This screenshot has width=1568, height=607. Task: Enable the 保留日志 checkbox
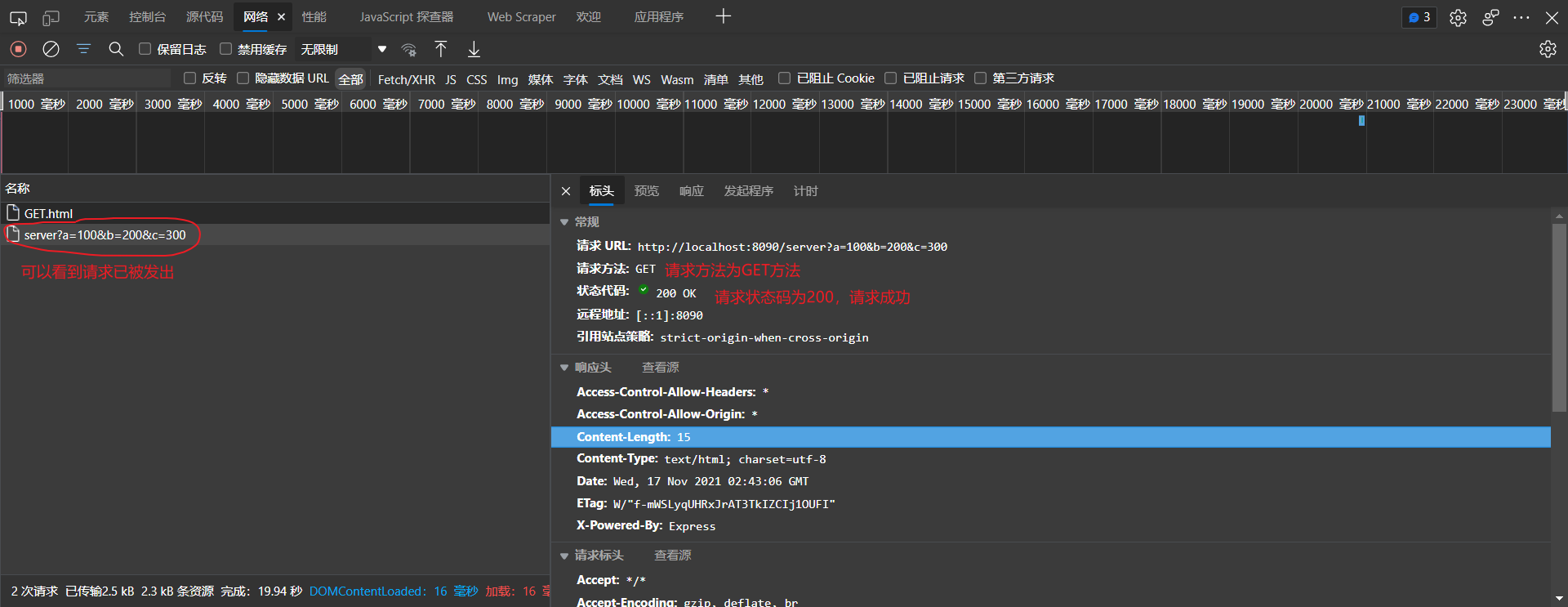pos(145,49)
